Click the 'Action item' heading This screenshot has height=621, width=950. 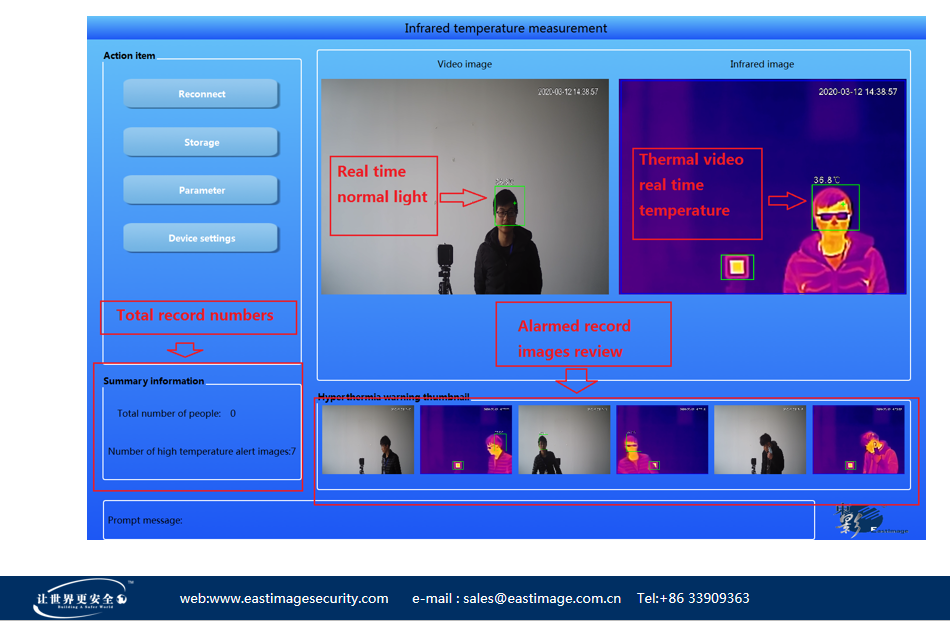coord(129,56)
